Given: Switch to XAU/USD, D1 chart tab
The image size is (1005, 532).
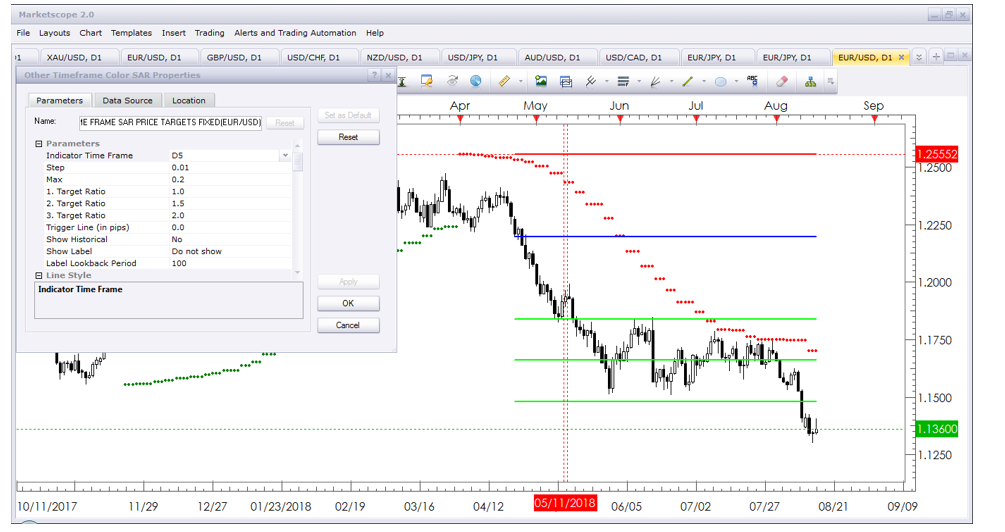Looking at the screenshot, I should tap(74, 57).
